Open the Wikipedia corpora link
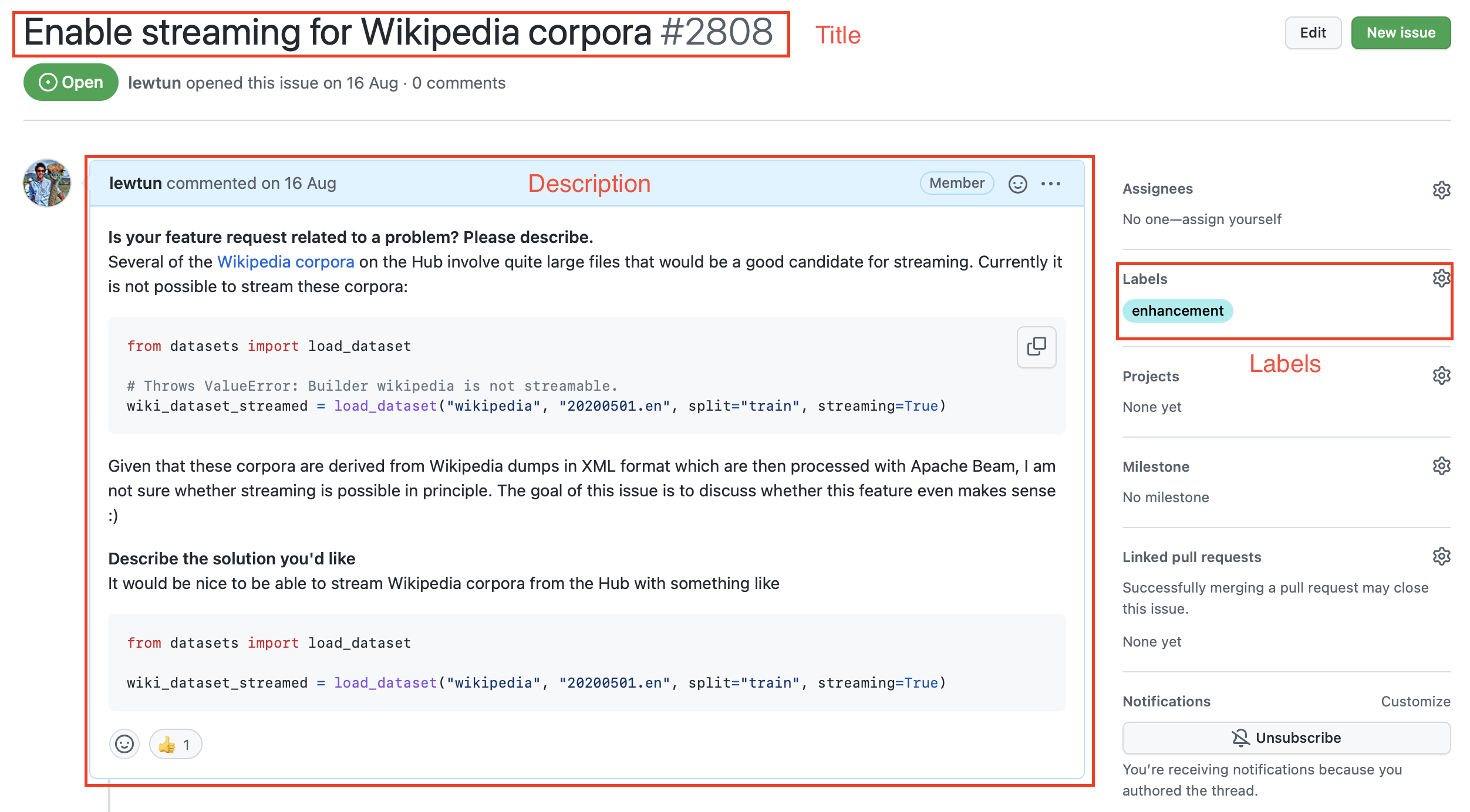The image size is (1470, 812). (x=285, y=262)
